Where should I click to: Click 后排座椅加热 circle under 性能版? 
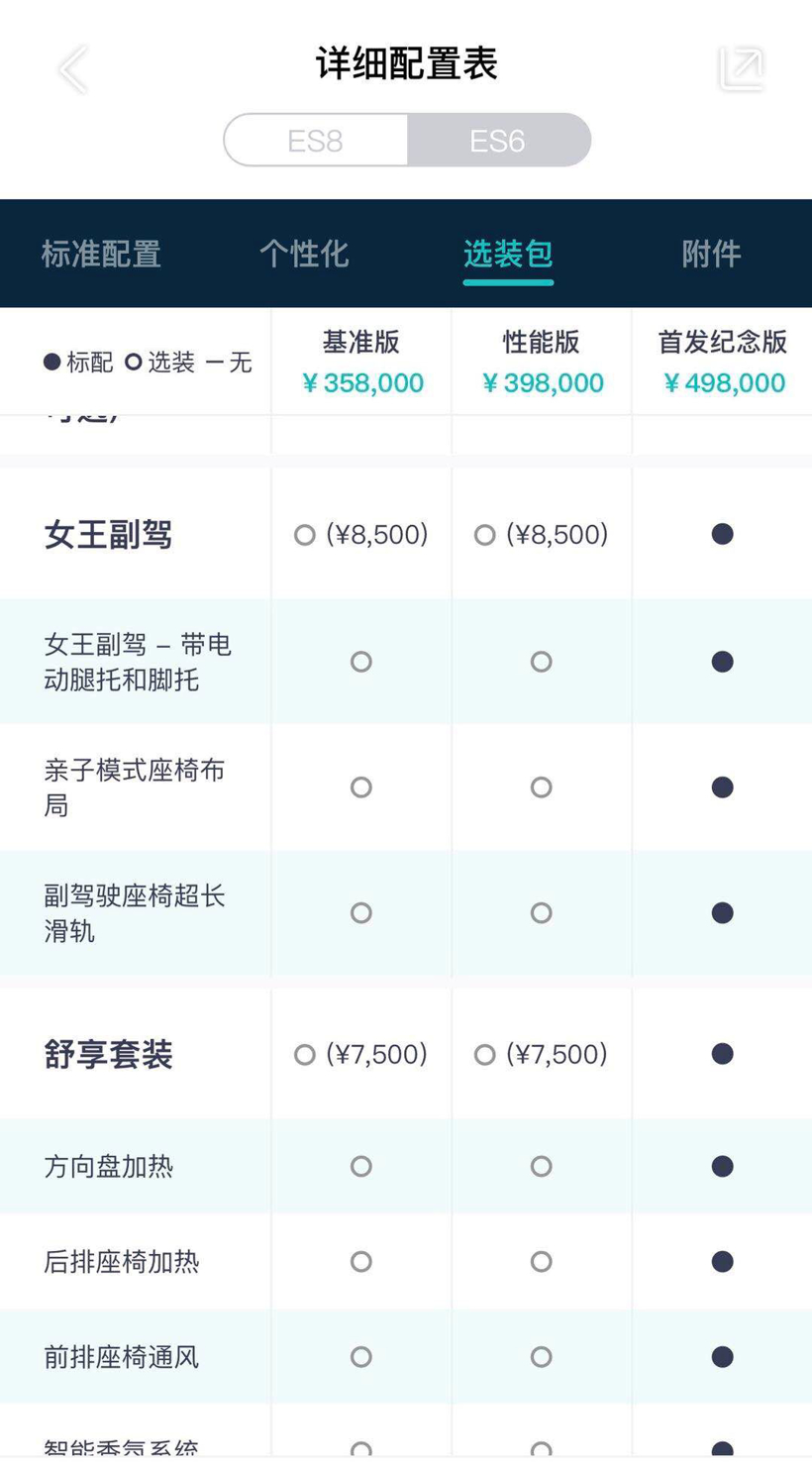(x=542, y=1262)
